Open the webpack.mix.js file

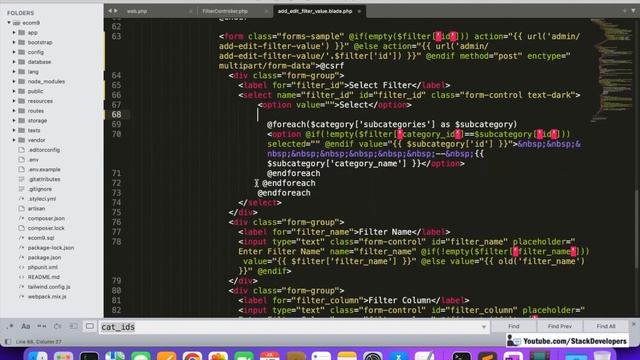[x=47, y=297]
